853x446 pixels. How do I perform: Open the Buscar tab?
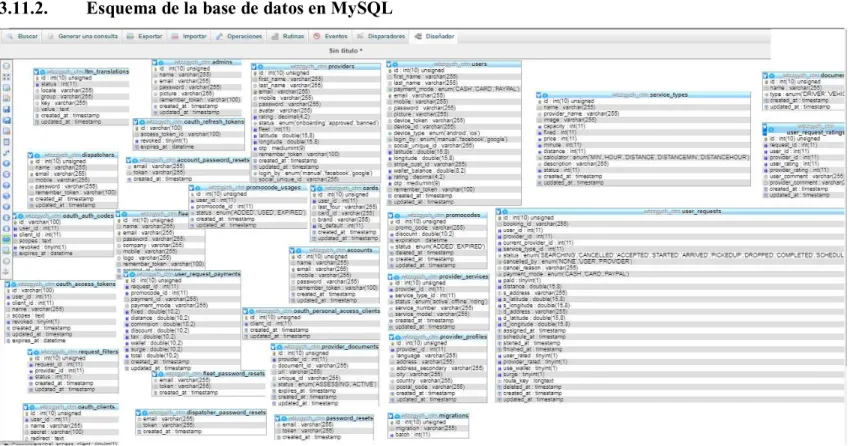pyautogui.click(x=23, y=36)
